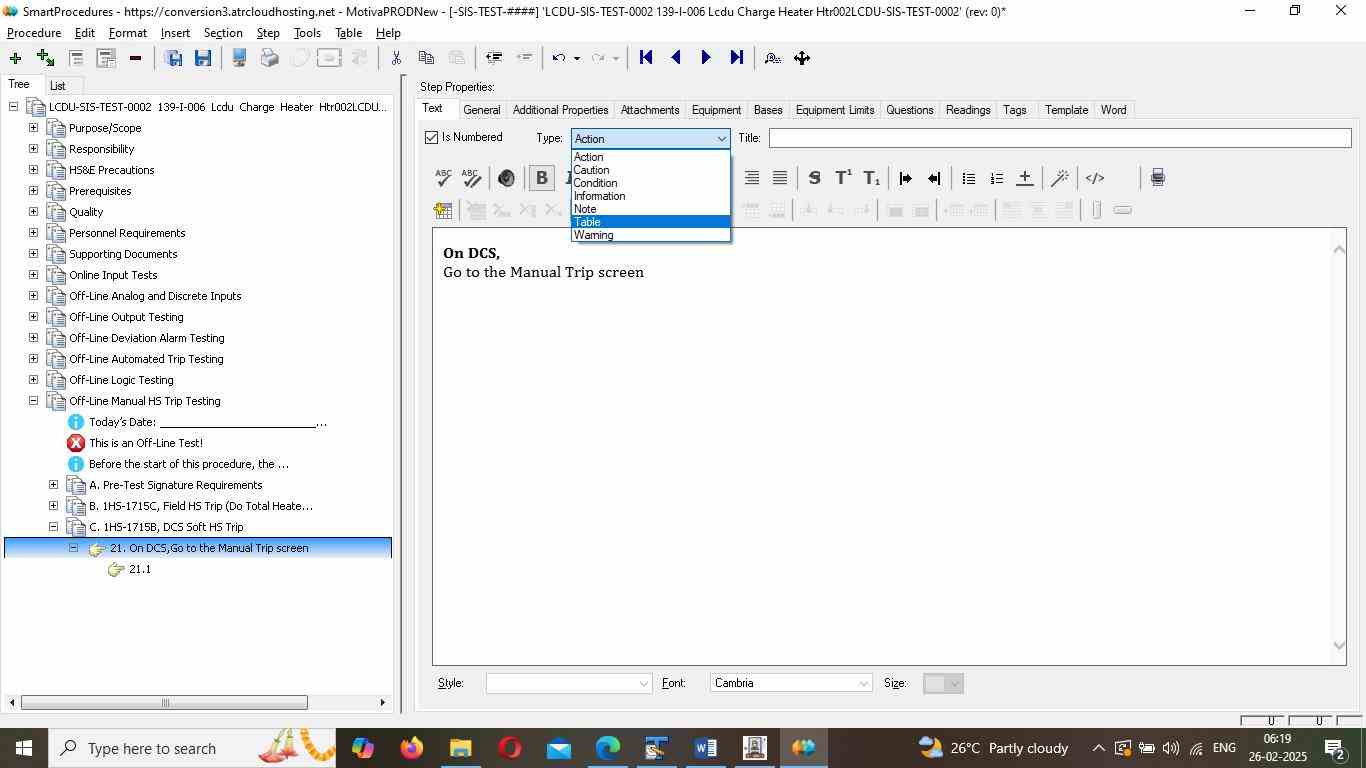Click the red minus delete icon
This screenshot has height=768, width=1366.
coord(135,58)
